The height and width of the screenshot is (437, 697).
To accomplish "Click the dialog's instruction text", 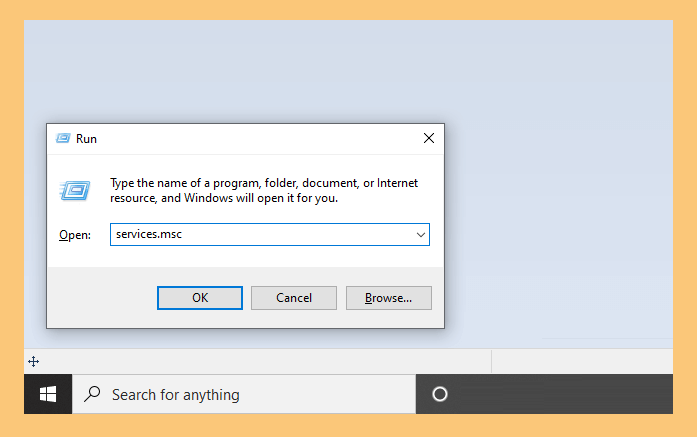I will (264, 190).
